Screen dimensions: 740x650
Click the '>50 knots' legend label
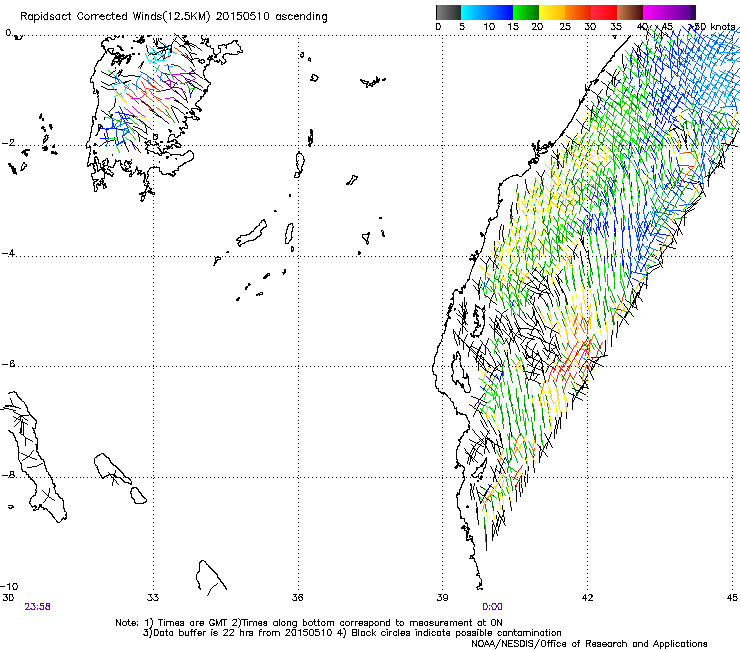tap(712, 27)
